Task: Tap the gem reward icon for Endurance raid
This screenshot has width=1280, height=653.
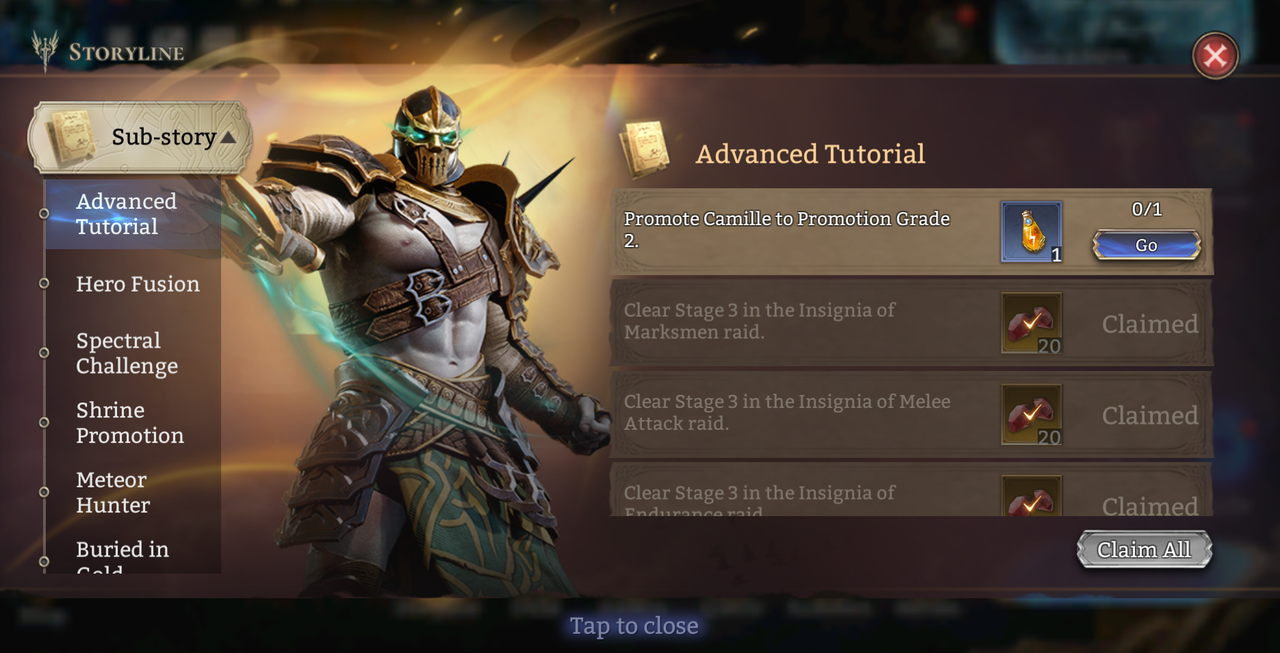Action: pos(1032,496)
